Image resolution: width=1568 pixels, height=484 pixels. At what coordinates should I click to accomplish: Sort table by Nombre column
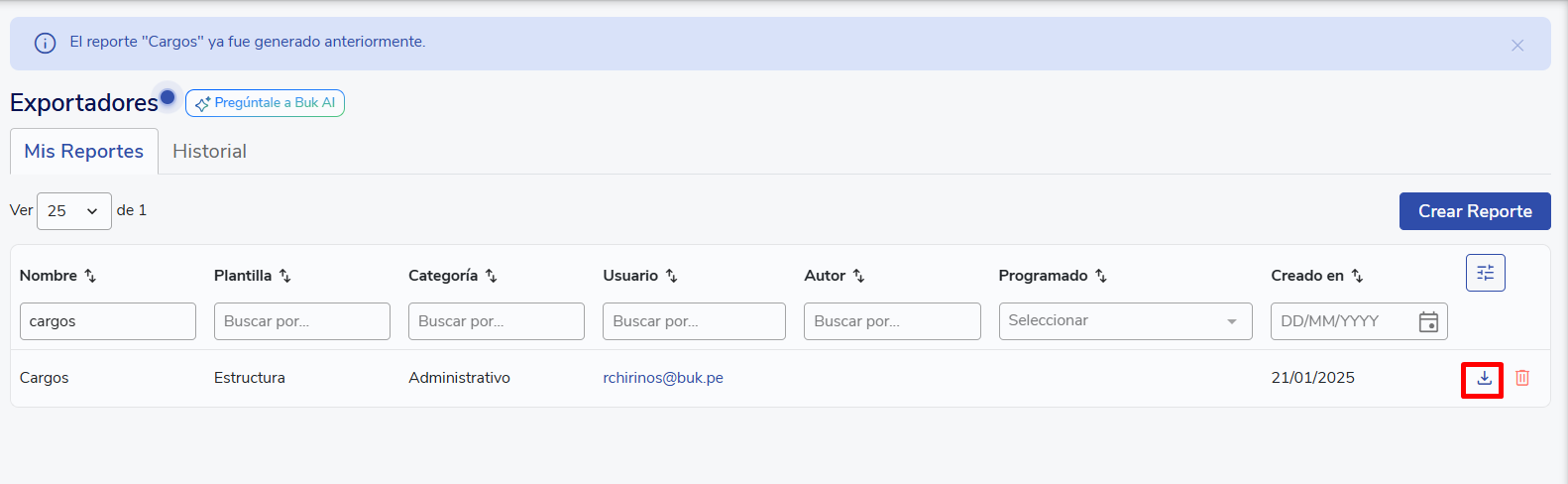[x=90, y=276]
